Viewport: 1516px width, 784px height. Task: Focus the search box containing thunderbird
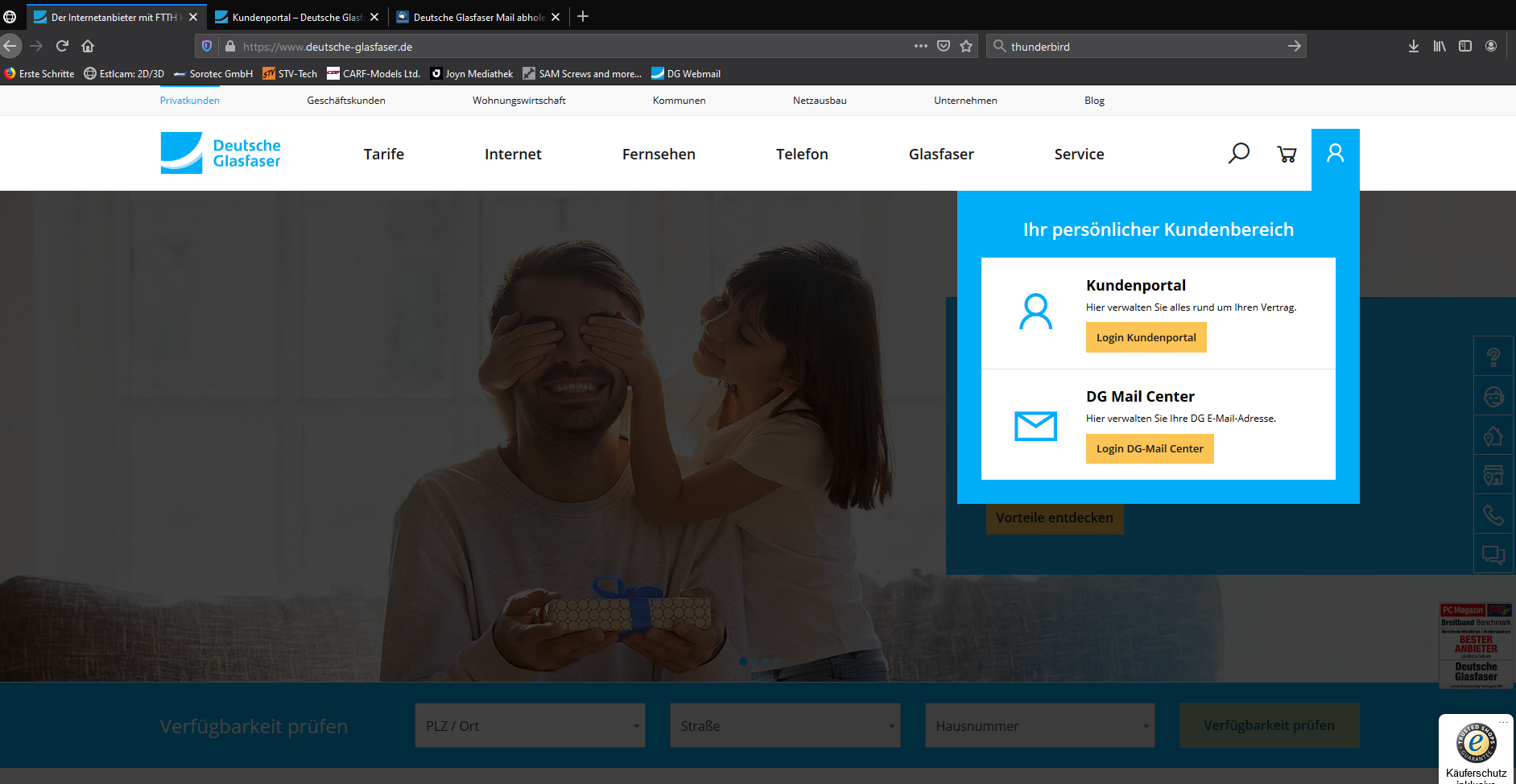pos(1146,46)
